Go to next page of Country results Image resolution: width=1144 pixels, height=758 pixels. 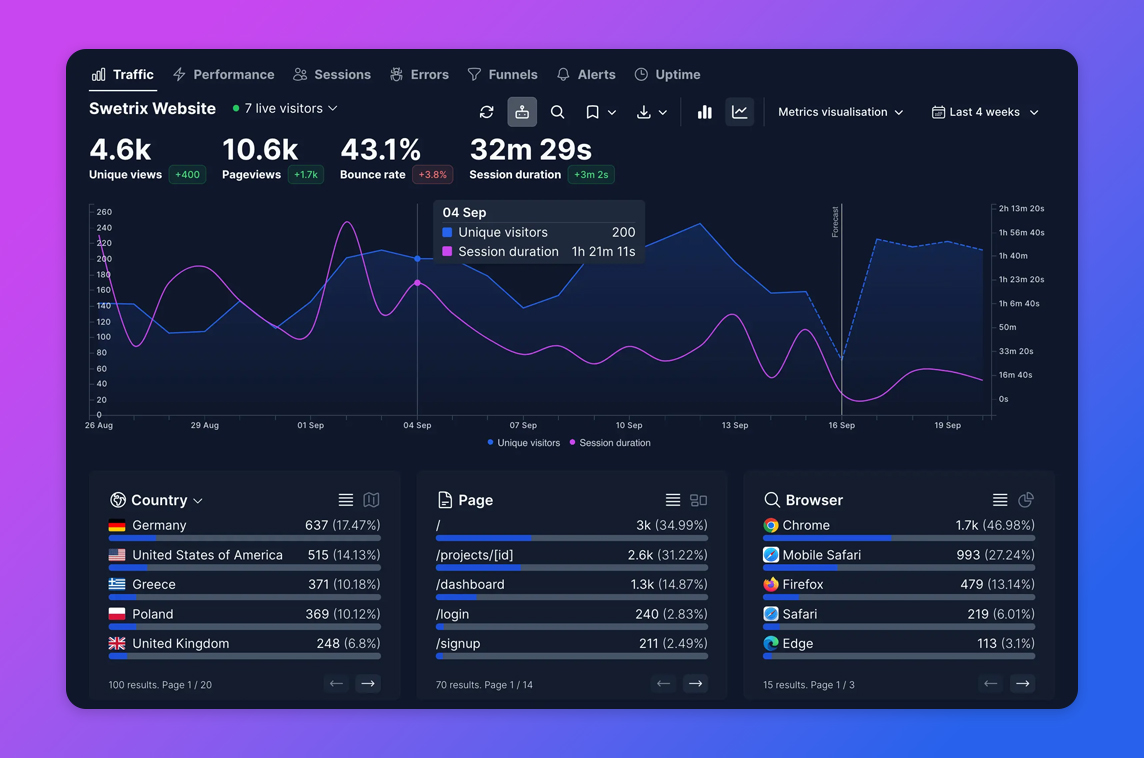pos(368,684)
